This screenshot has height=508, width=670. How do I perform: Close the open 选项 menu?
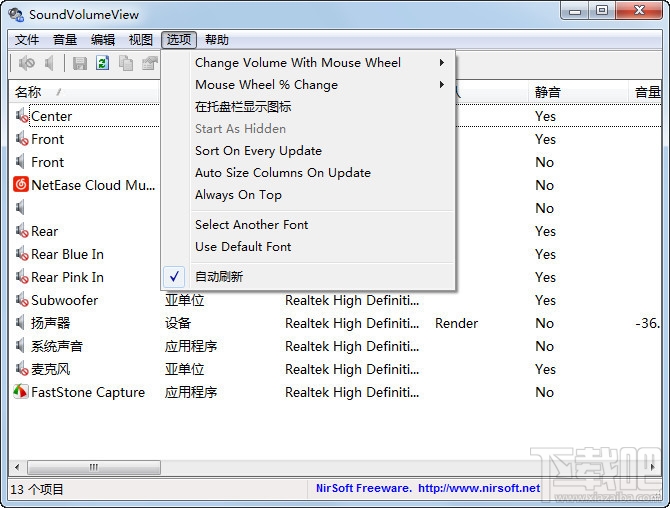pyautogui.click(x=179, y=40)
